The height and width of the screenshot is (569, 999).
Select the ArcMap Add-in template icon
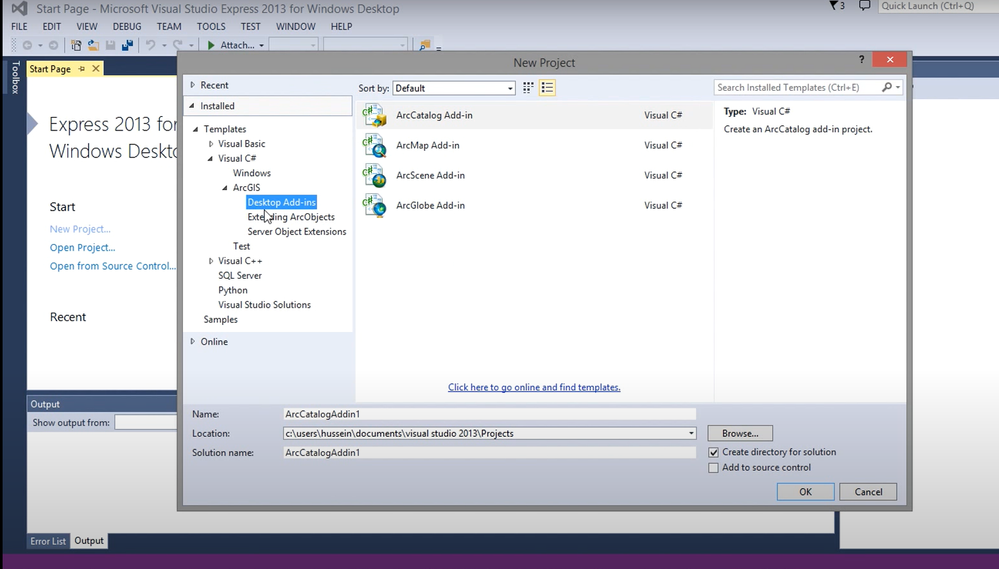374,145
